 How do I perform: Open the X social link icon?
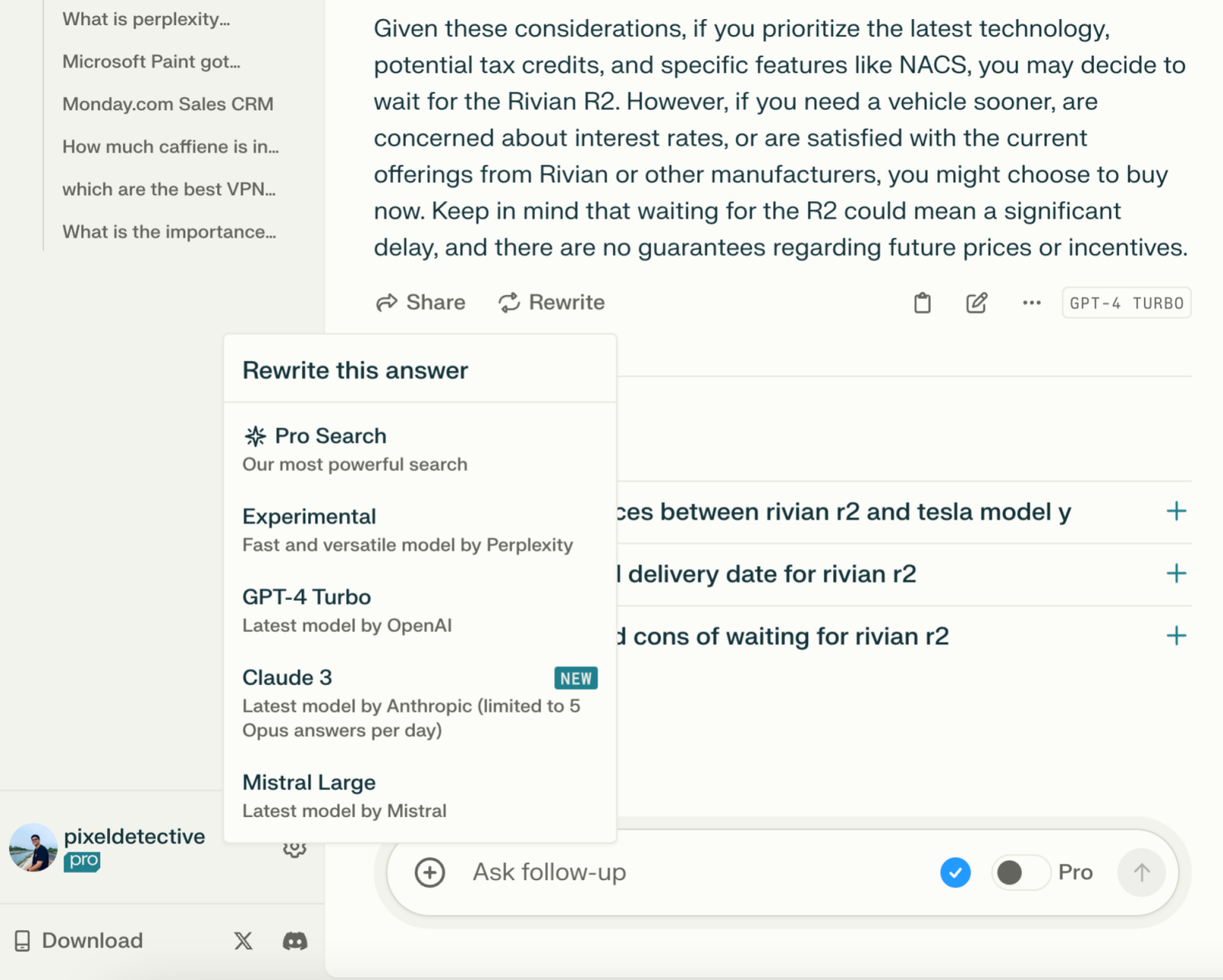(x=243, y=940)
